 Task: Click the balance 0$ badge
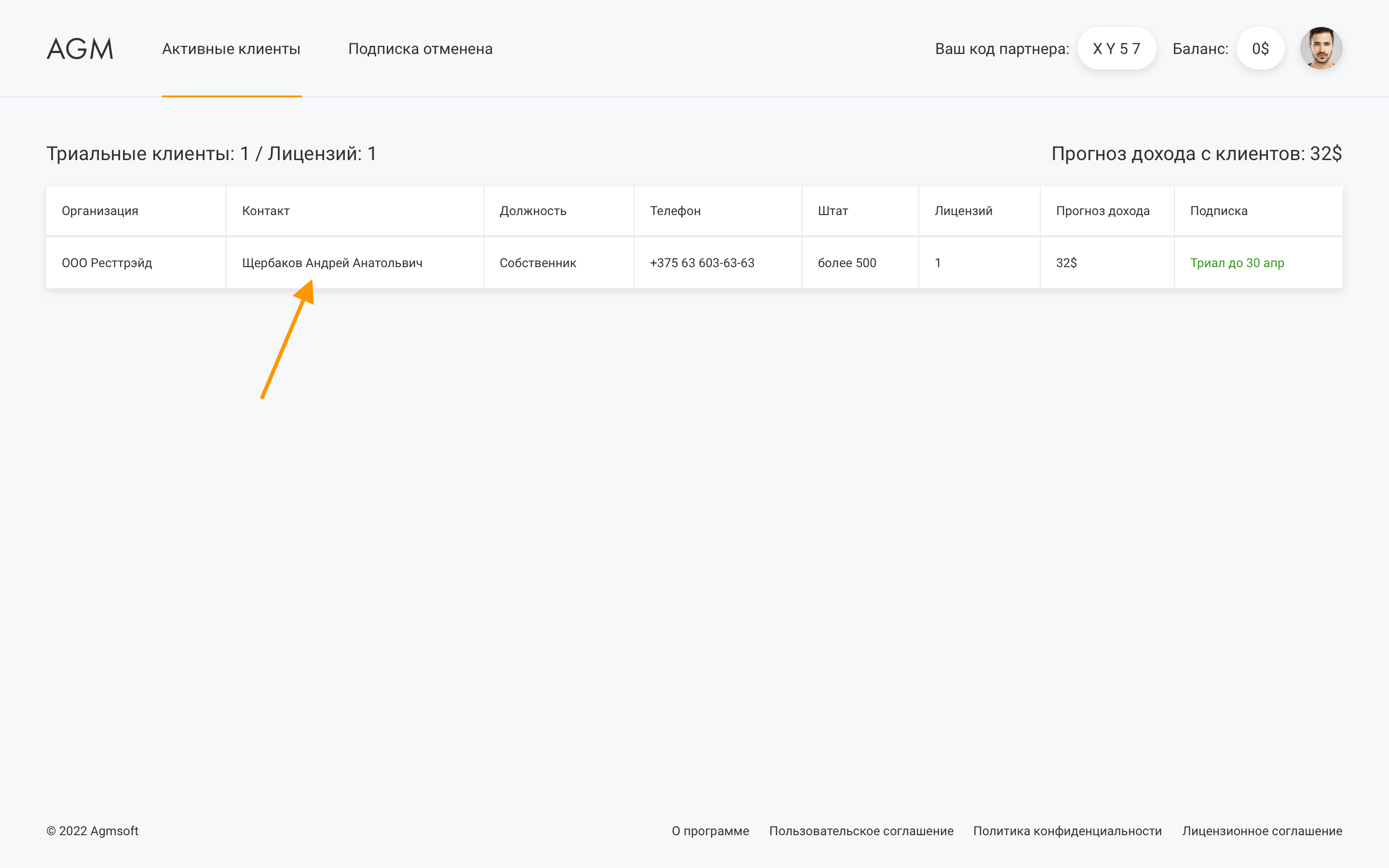click(x=1260, y=49)
